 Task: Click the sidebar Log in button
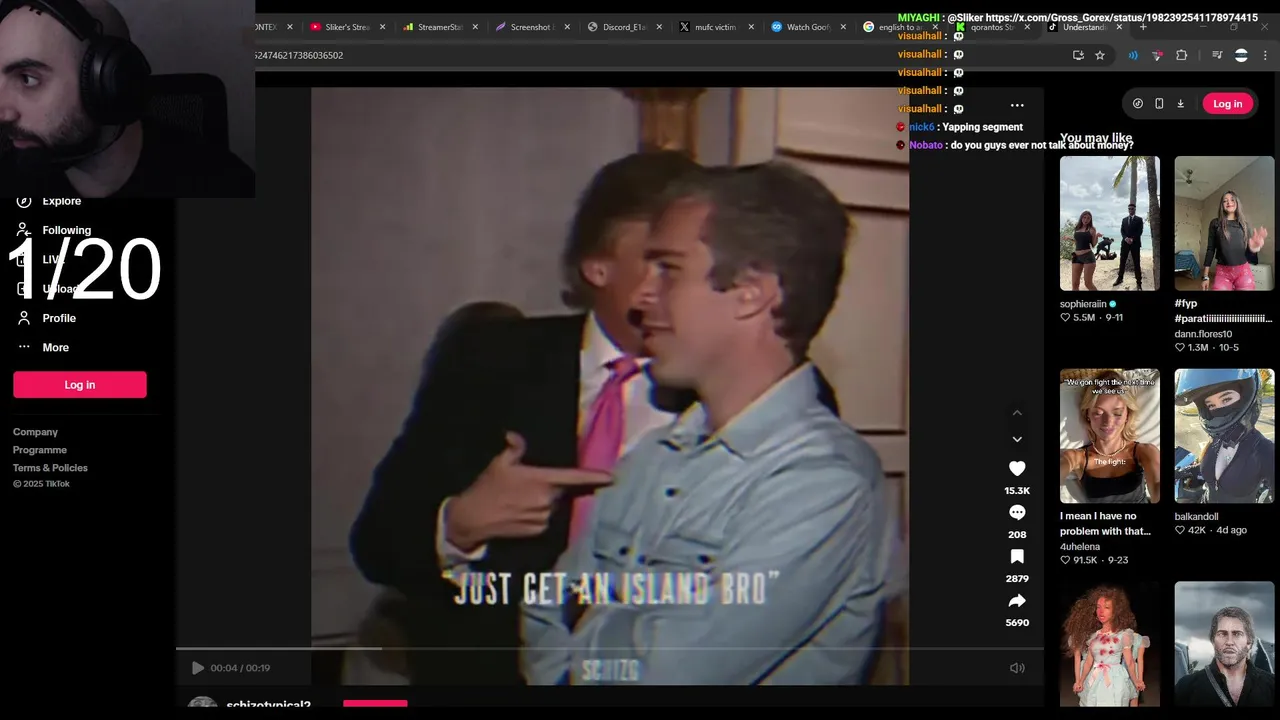tap(80, 385)
